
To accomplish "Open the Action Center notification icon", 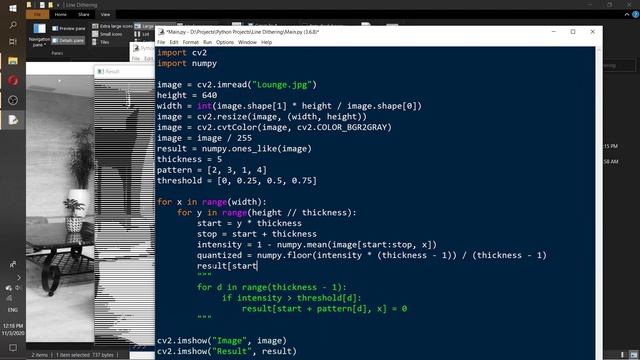I will point(13,348).
